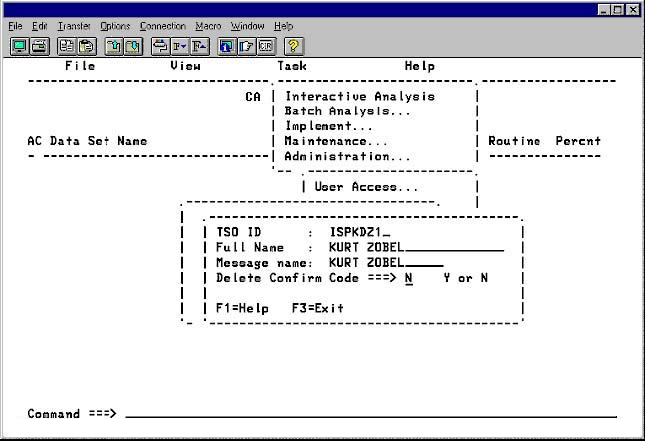Select Task in the host action bar
Screen dimensions: 645x441
click(x=292, y=66)
